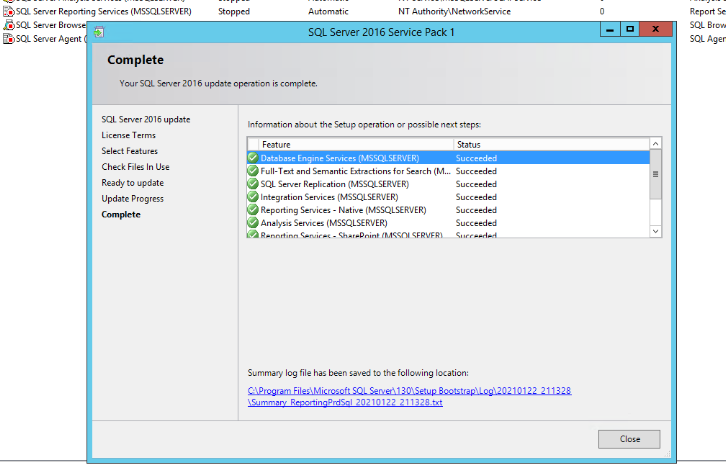Maximize the Service Pack 1 dialog
The width and height of the screenshot is (726, 464).
click(x=630, y=29)
